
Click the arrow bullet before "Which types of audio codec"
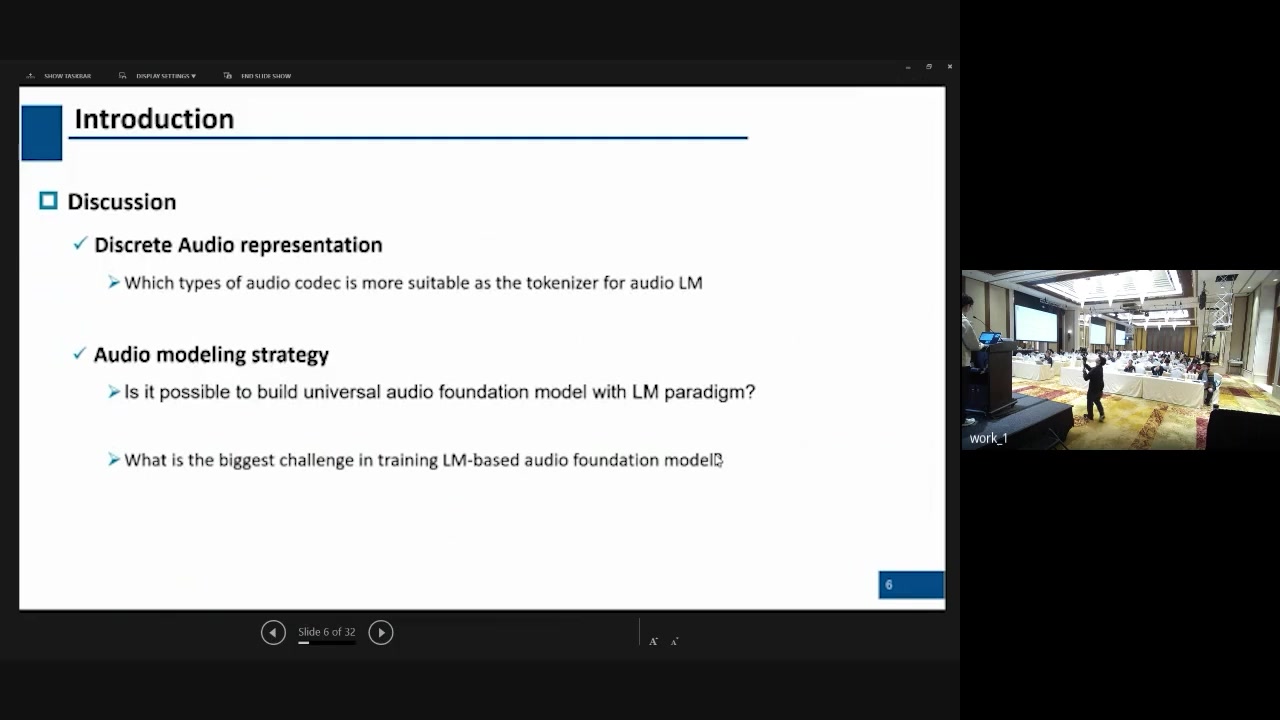[114, 283]
